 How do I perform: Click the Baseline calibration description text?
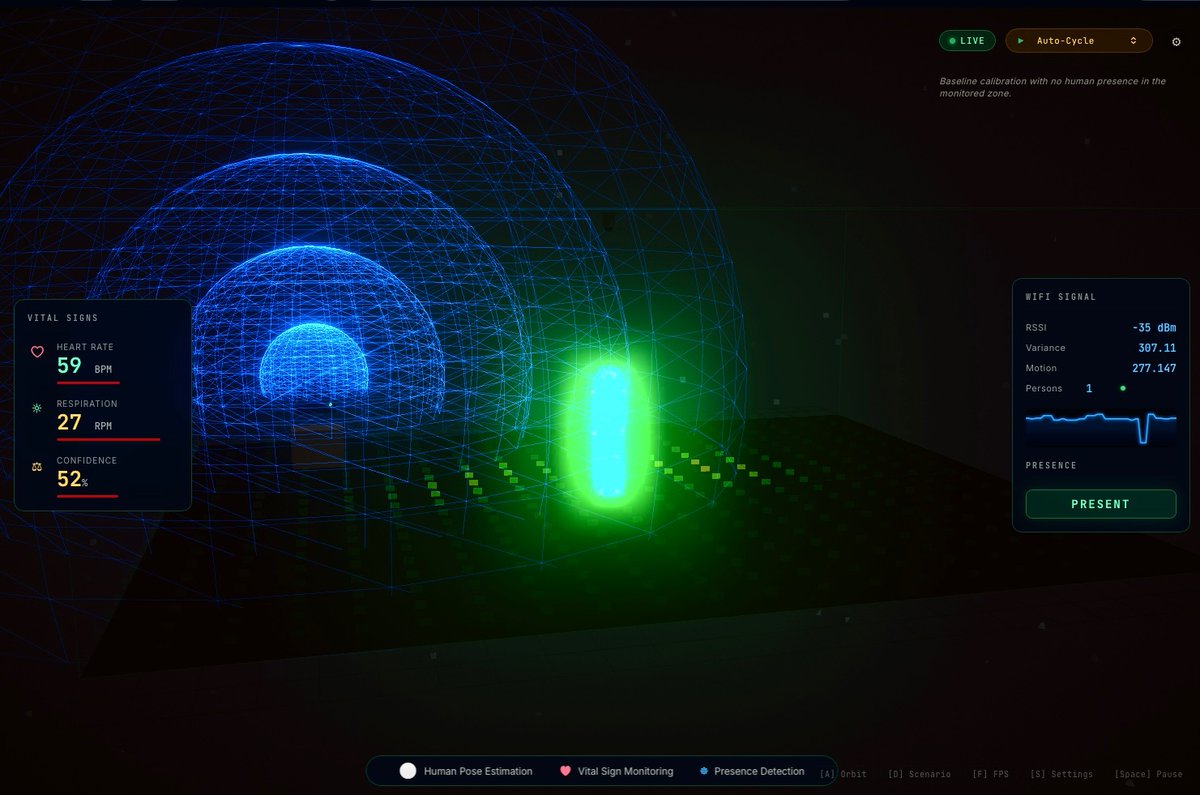[x=1052, y=87]
